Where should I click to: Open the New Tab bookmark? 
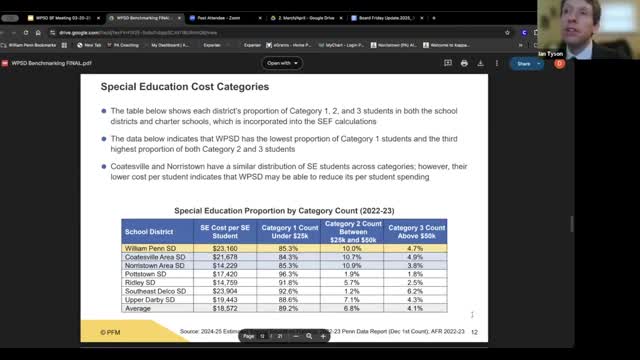pyautogui.click(x=89, y=45)
